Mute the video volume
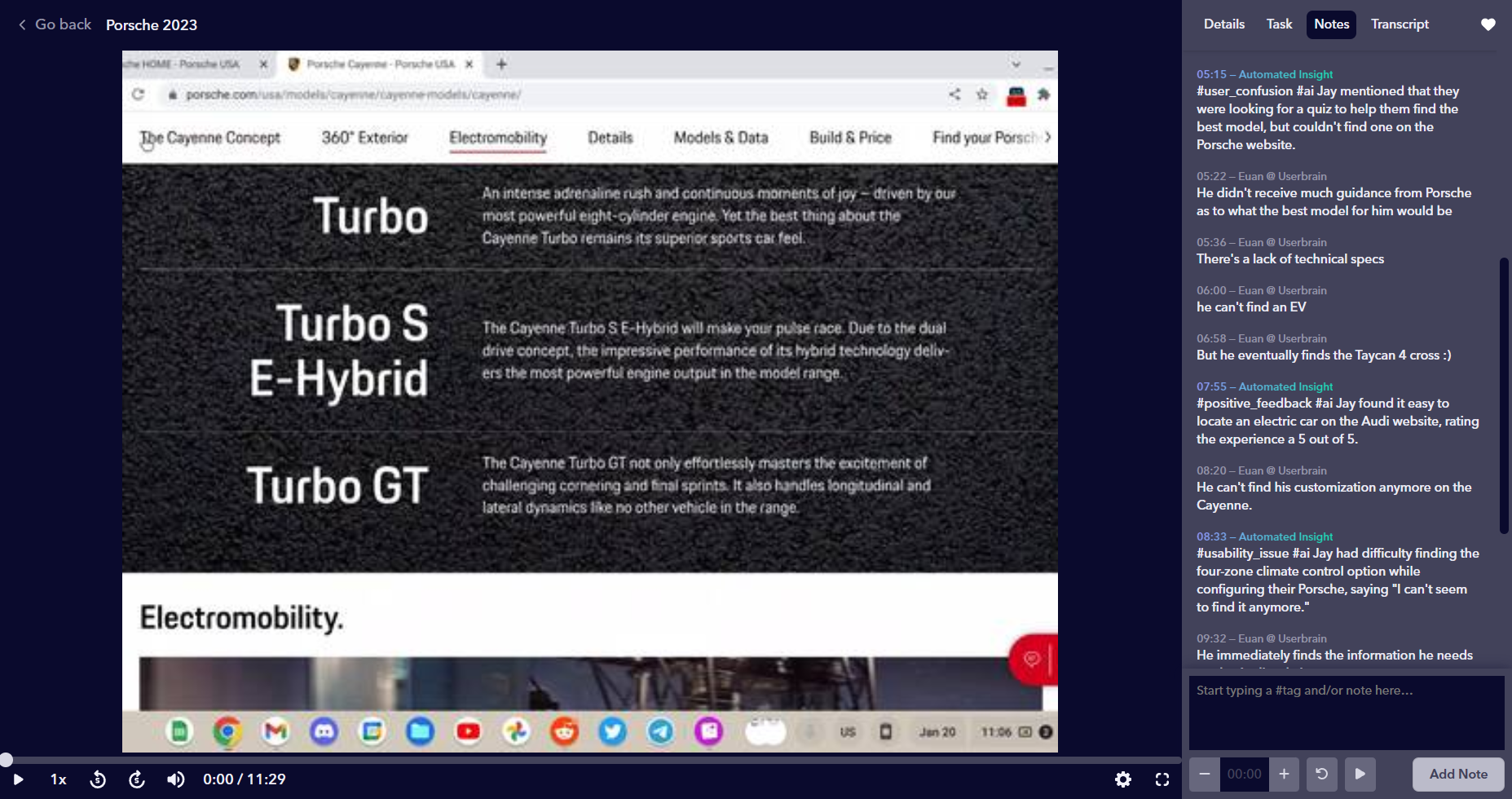This screenshot has height=799, width=1512. [x=176, y=779]
